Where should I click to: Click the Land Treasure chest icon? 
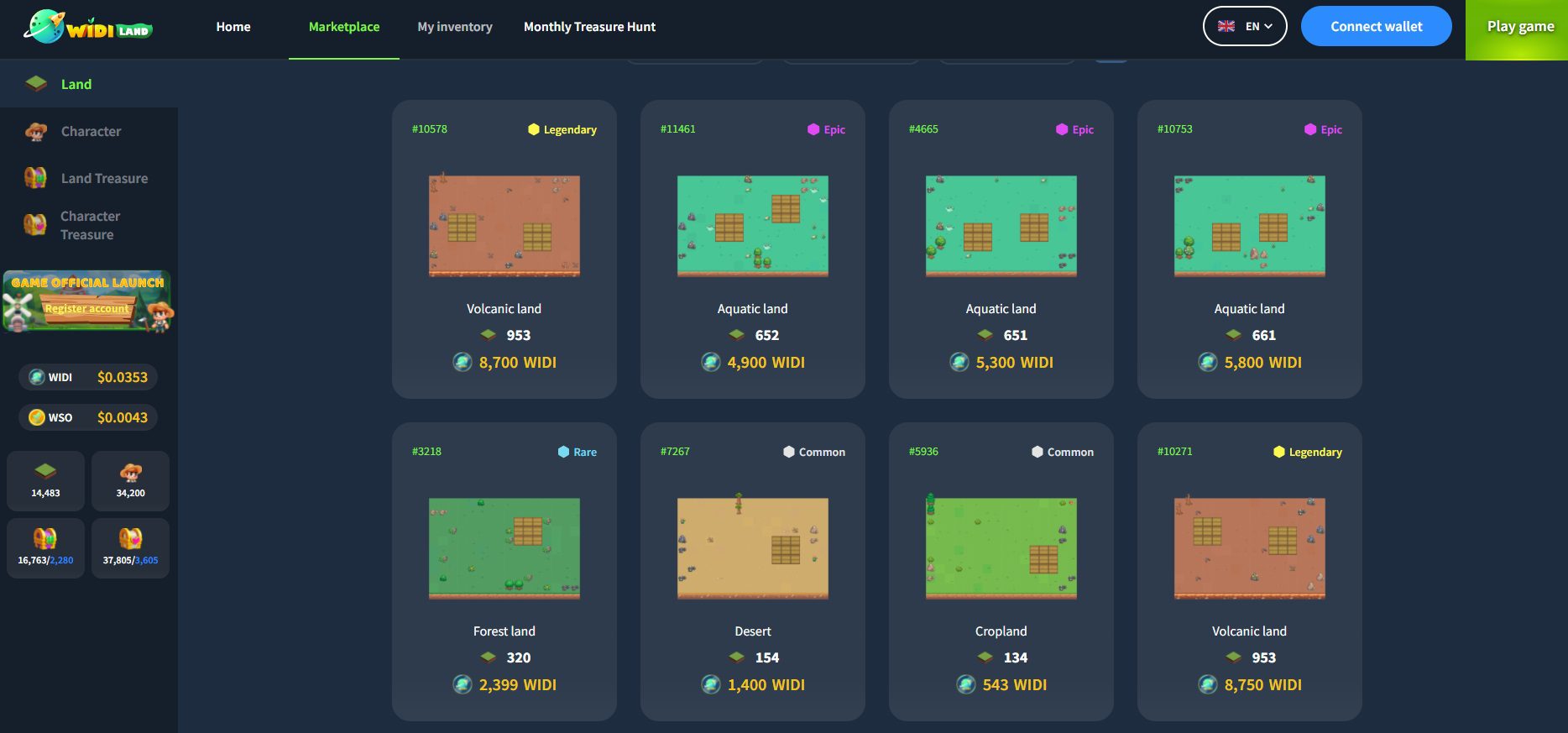pyautogui.click(x=35, y=177)
